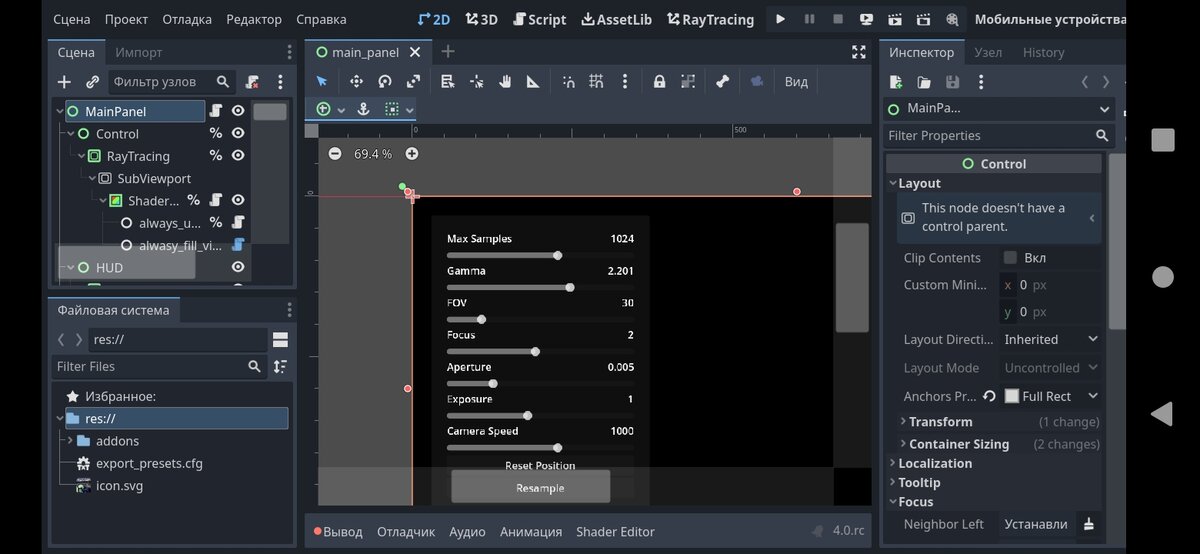Image resolution: width=1200 pixels, height=554 pixels.
Task: Enable the Clip Contents checkbox
Action: [x=1010, y=257]
